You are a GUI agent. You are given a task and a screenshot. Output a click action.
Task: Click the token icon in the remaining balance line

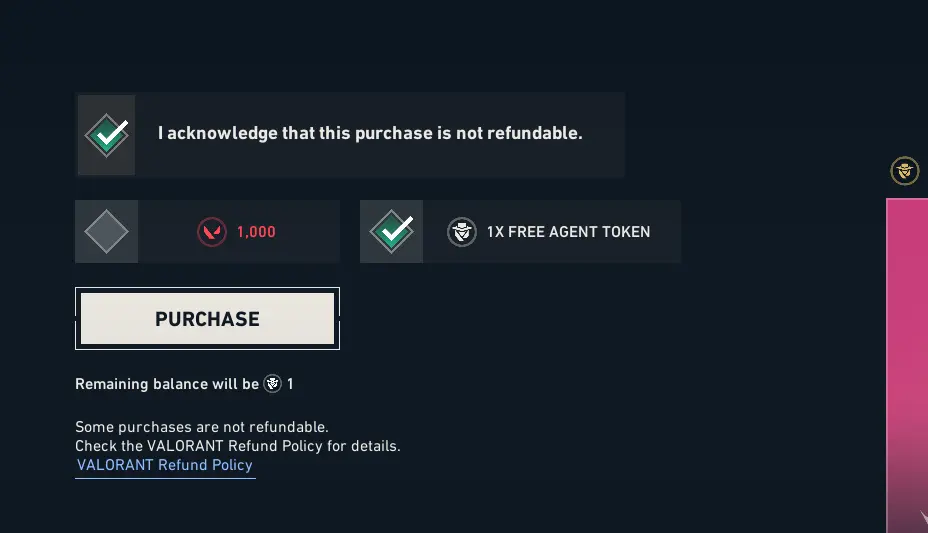pyautogui.click(x=273, y=384)
